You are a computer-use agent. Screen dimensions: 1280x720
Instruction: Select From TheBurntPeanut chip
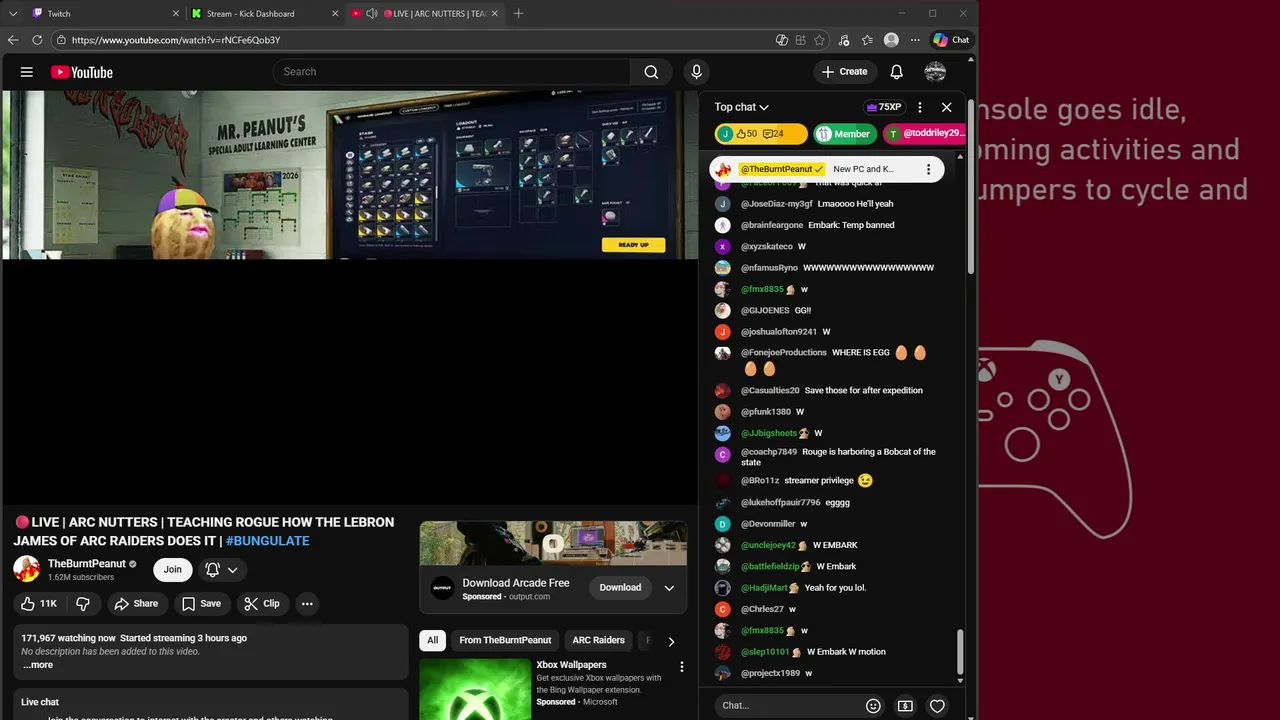[x=505, y=641]
